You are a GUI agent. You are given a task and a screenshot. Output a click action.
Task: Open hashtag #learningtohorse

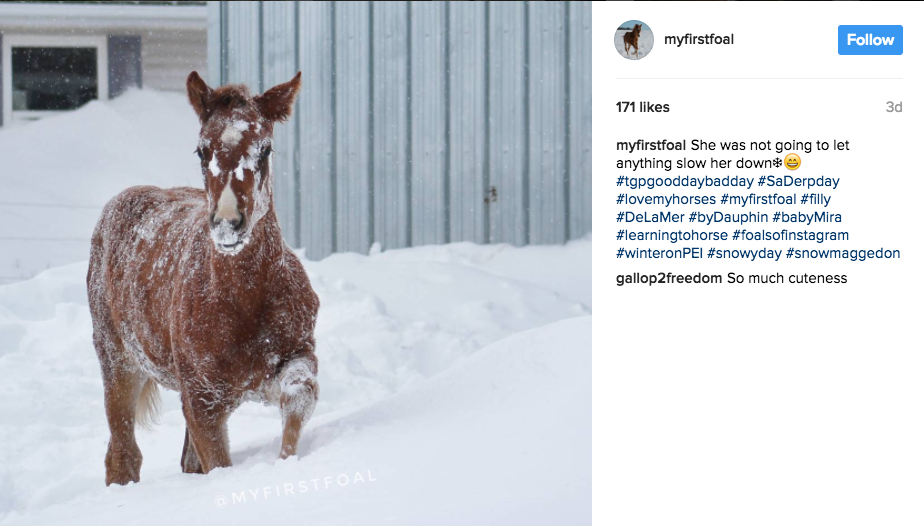pos(671,235)
